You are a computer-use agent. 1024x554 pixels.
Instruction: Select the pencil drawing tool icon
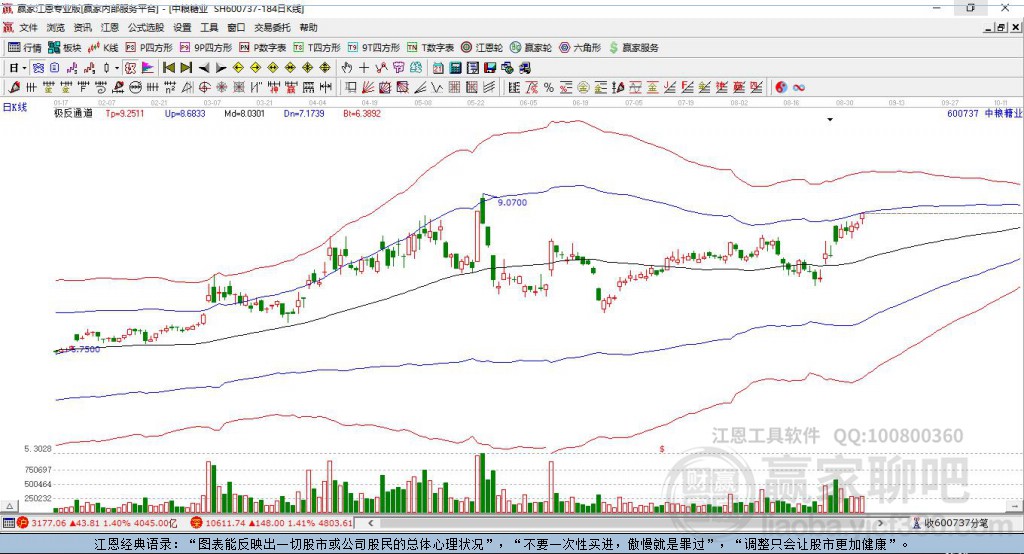coord(14,88)
